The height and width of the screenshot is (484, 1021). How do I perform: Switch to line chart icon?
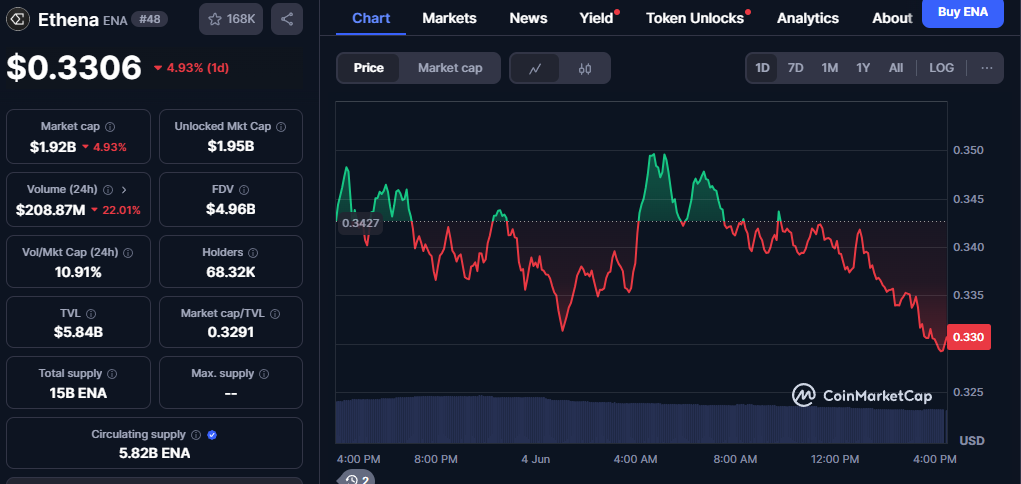535,68
